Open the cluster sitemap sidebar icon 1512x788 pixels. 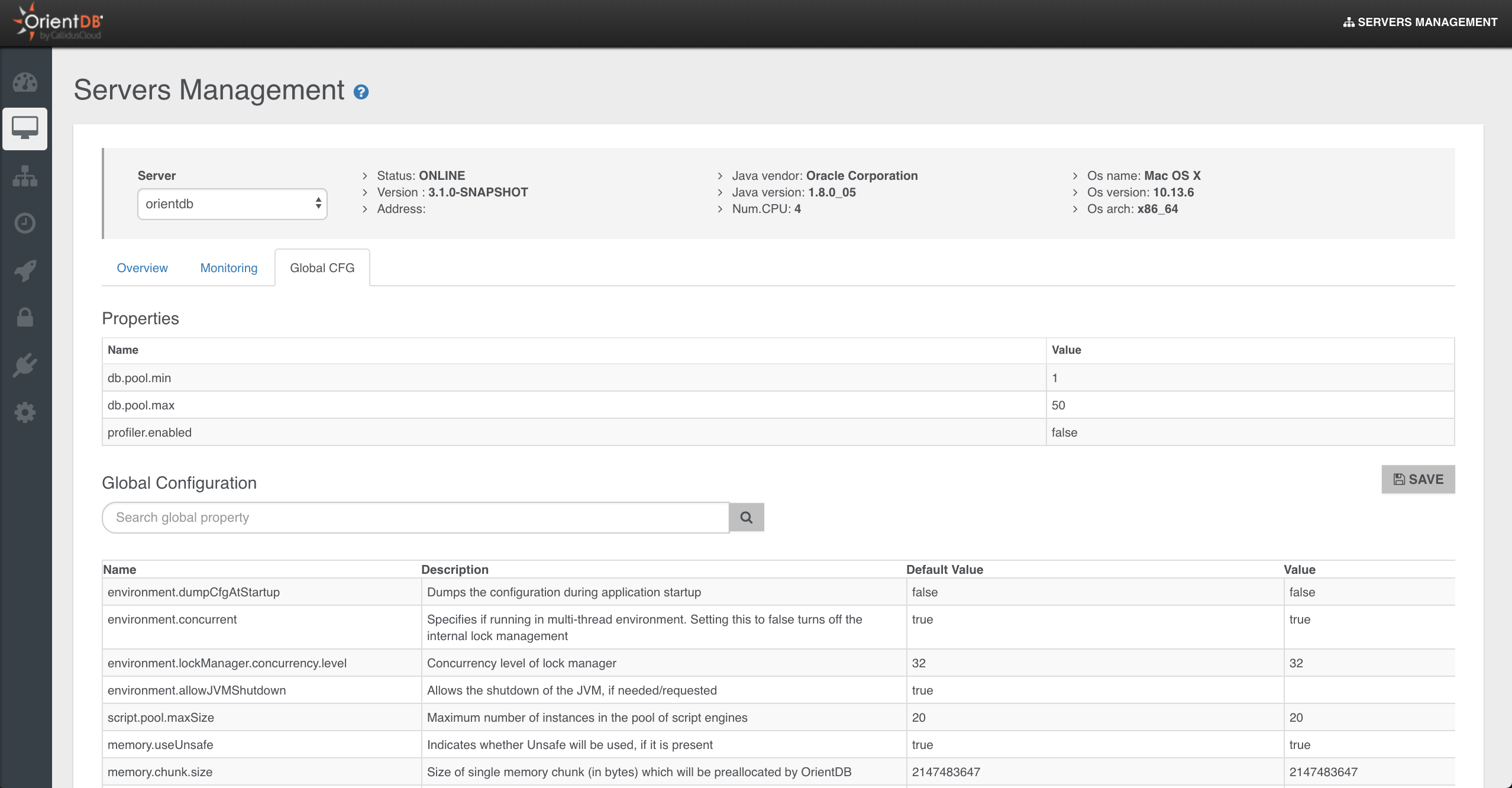[25, 176]
